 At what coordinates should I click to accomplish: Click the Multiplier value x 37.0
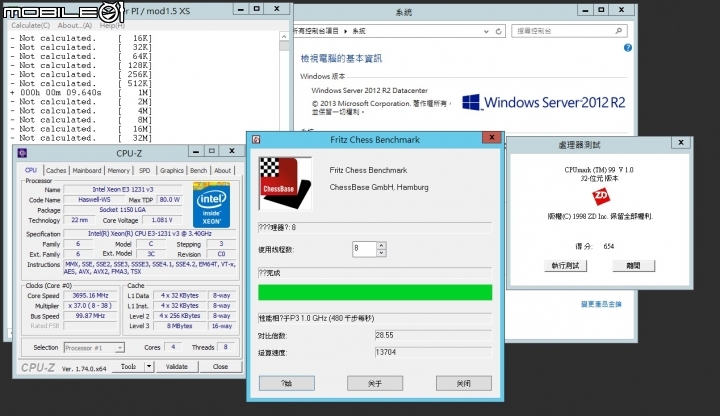point(90,306)
